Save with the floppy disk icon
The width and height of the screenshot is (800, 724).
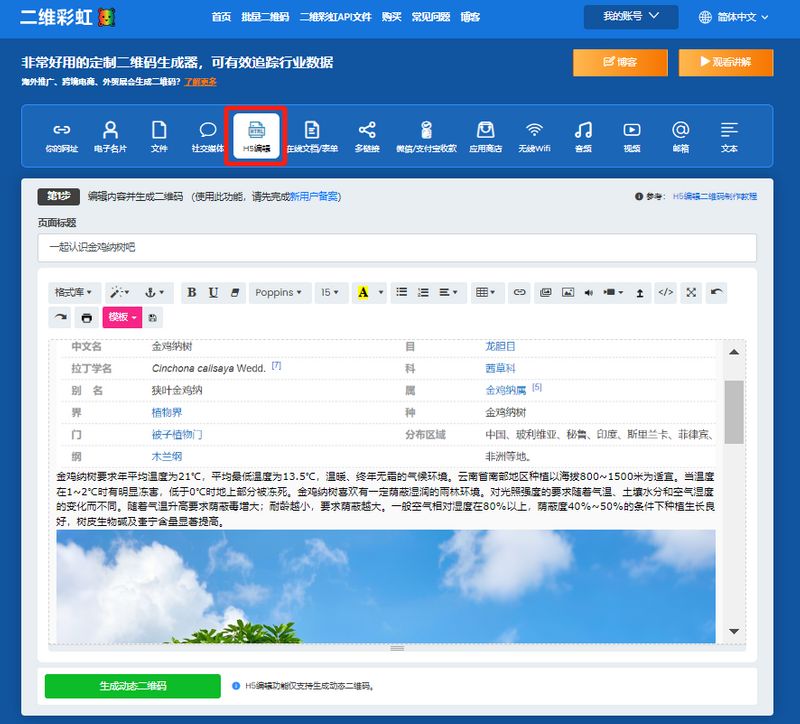tap(153, 317)
